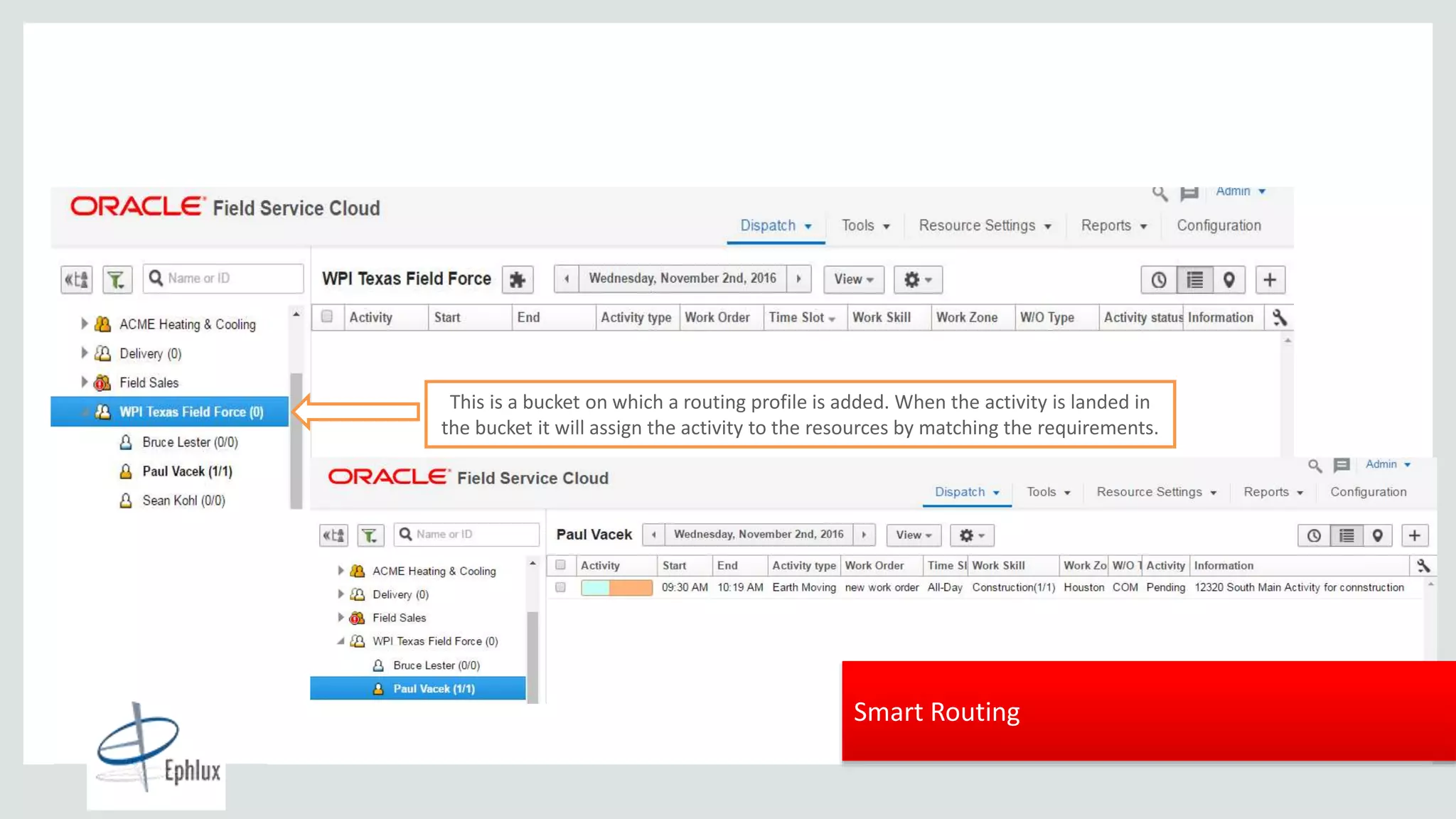The height and width of the screenshot is (819, 1456).
Task: Toggle select-all checkbox in lower activity table
Action: tap(561, 564)
